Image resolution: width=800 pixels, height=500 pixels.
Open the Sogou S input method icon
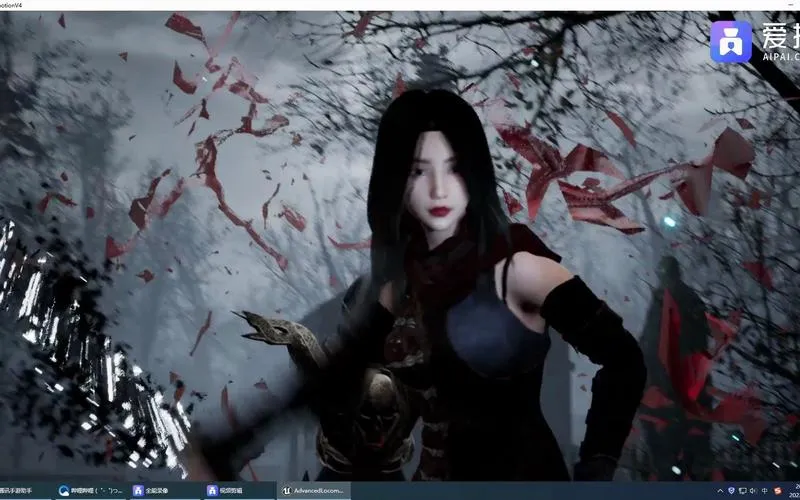pyautogui.click(x=778, y=491)
